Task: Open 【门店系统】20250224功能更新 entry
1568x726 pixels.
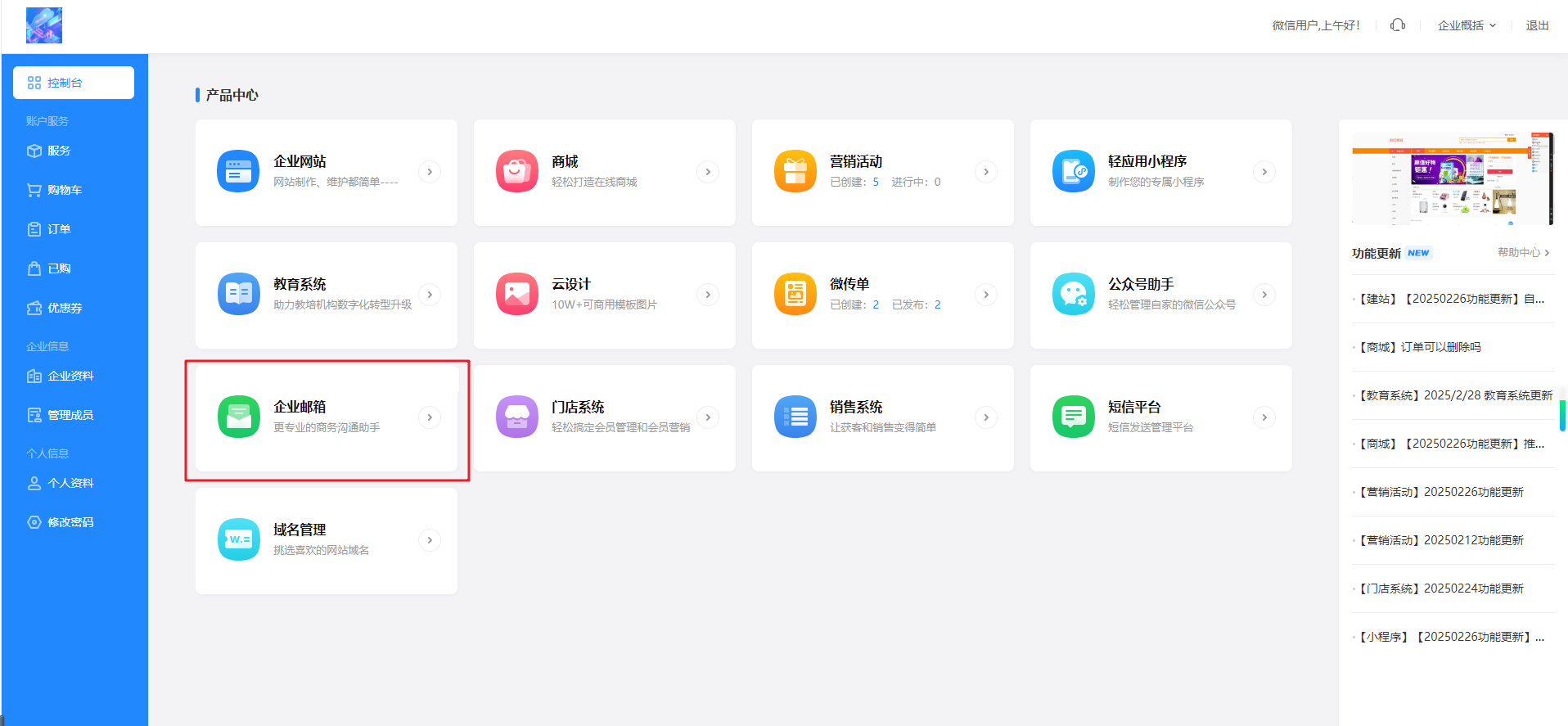Action: [x=1440, y=588]
